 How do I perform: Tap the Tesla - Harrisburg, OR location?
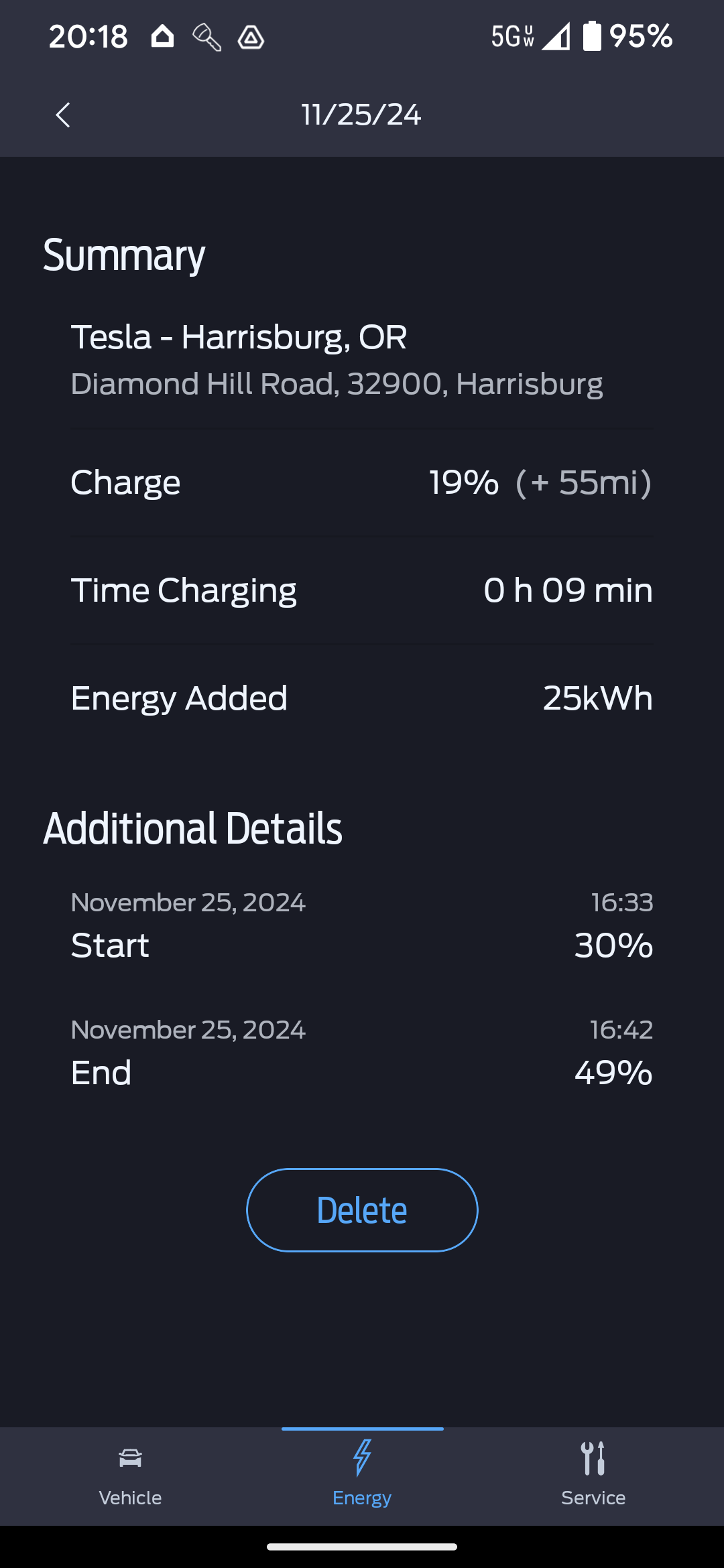click(239, 337)
